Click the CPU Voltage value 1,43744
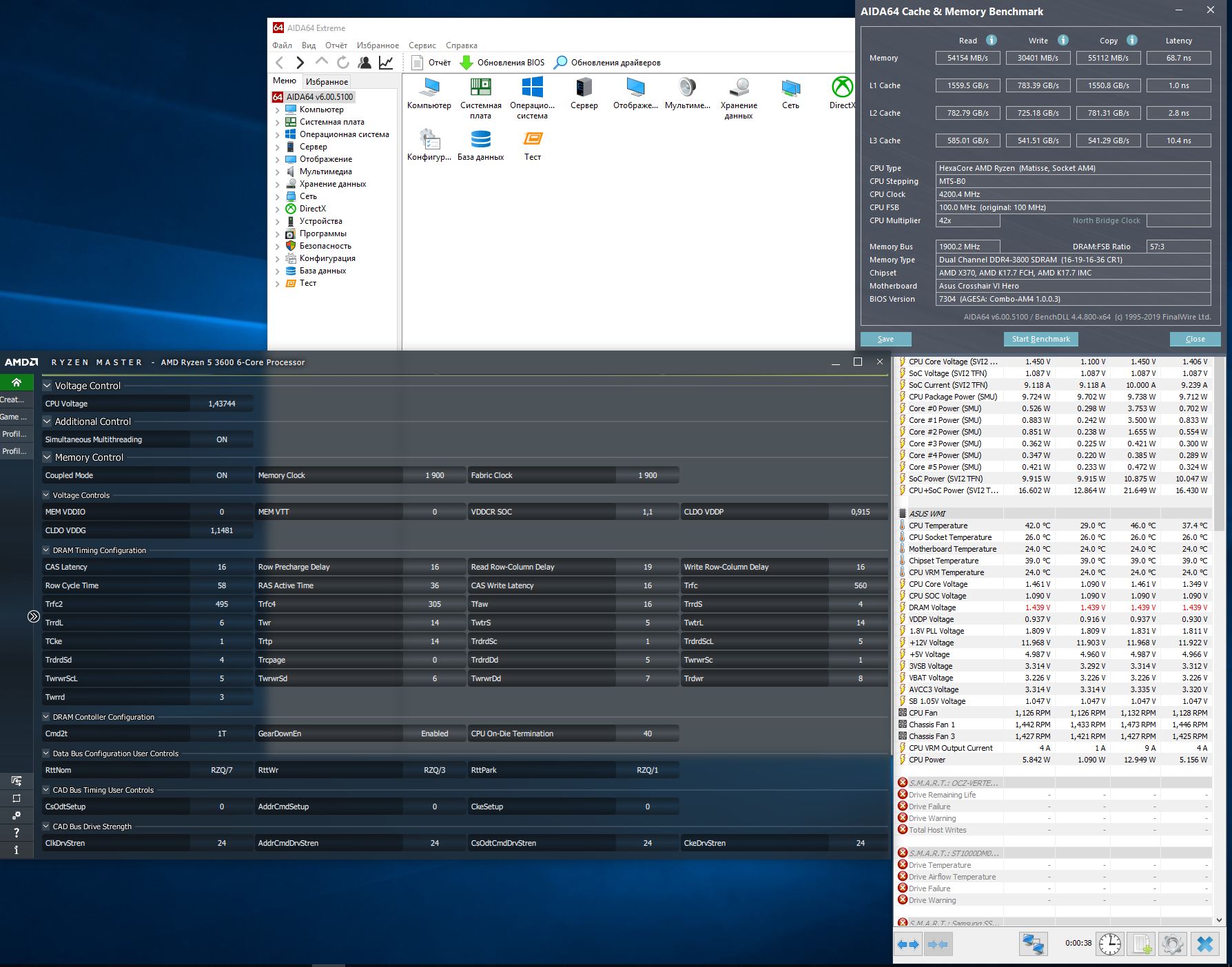Viewport: 1232px width, 967px height. (x=222, y=404)
